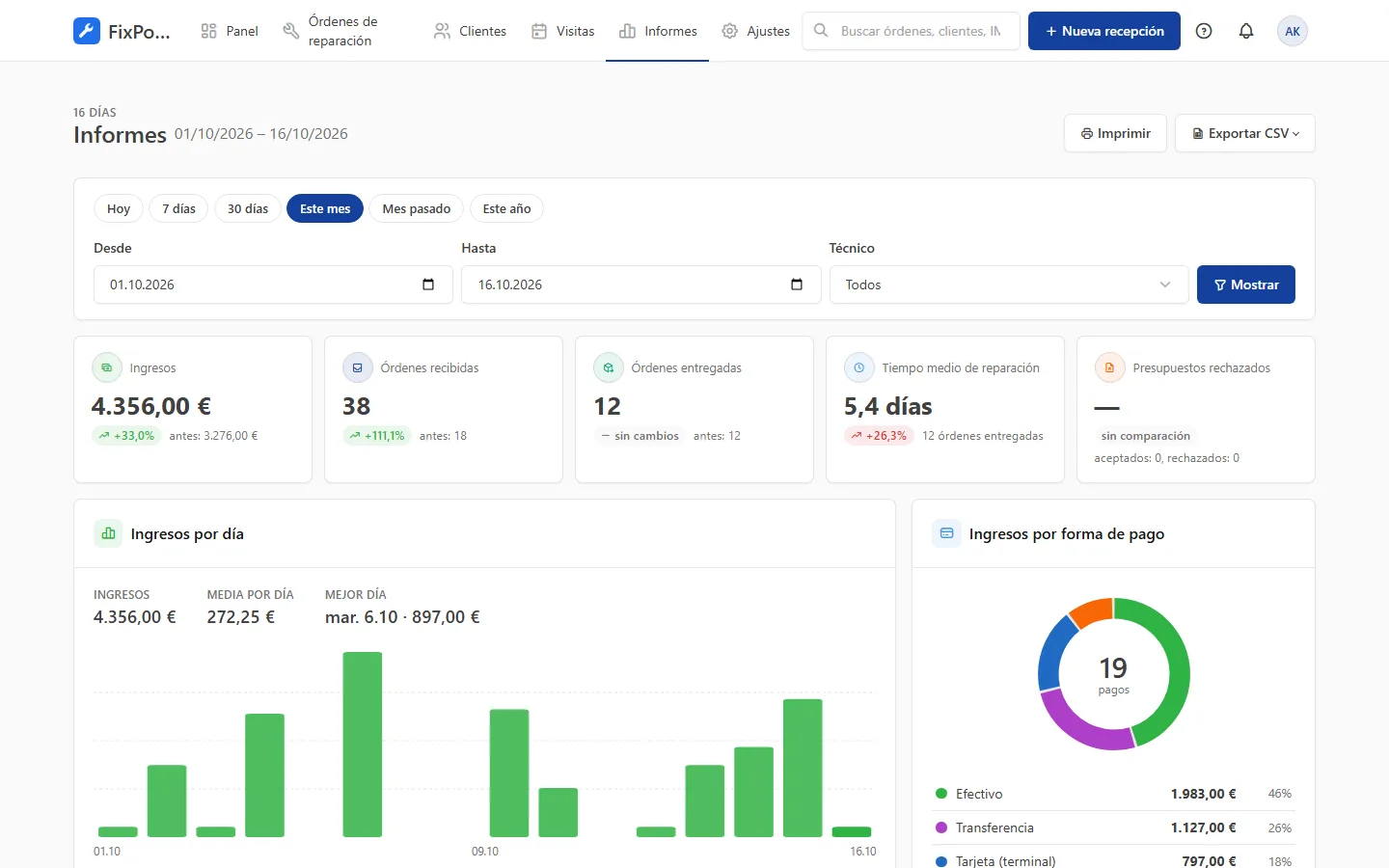
Task: Click the Mostrar filter button
Action: (x=1246, y=285)
